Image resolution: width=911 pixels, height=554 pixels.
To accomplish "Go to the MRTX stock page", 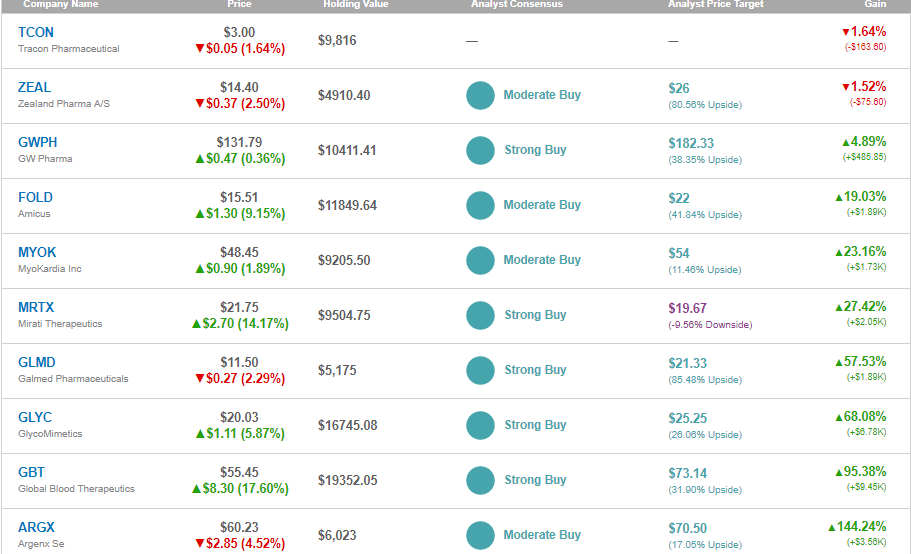I will [36, 307].
